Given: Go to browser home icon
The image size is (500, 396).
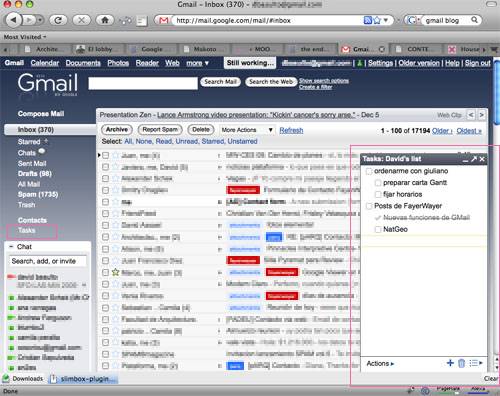Looking at the screenshot, I should (105, 20).
